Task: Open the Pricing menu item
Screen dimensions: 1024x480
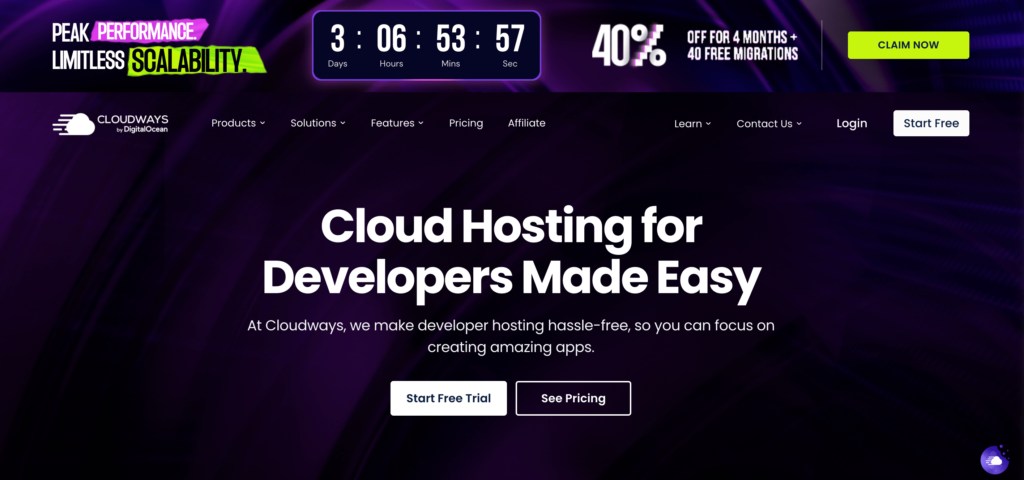Action: [x=466, y=123]
